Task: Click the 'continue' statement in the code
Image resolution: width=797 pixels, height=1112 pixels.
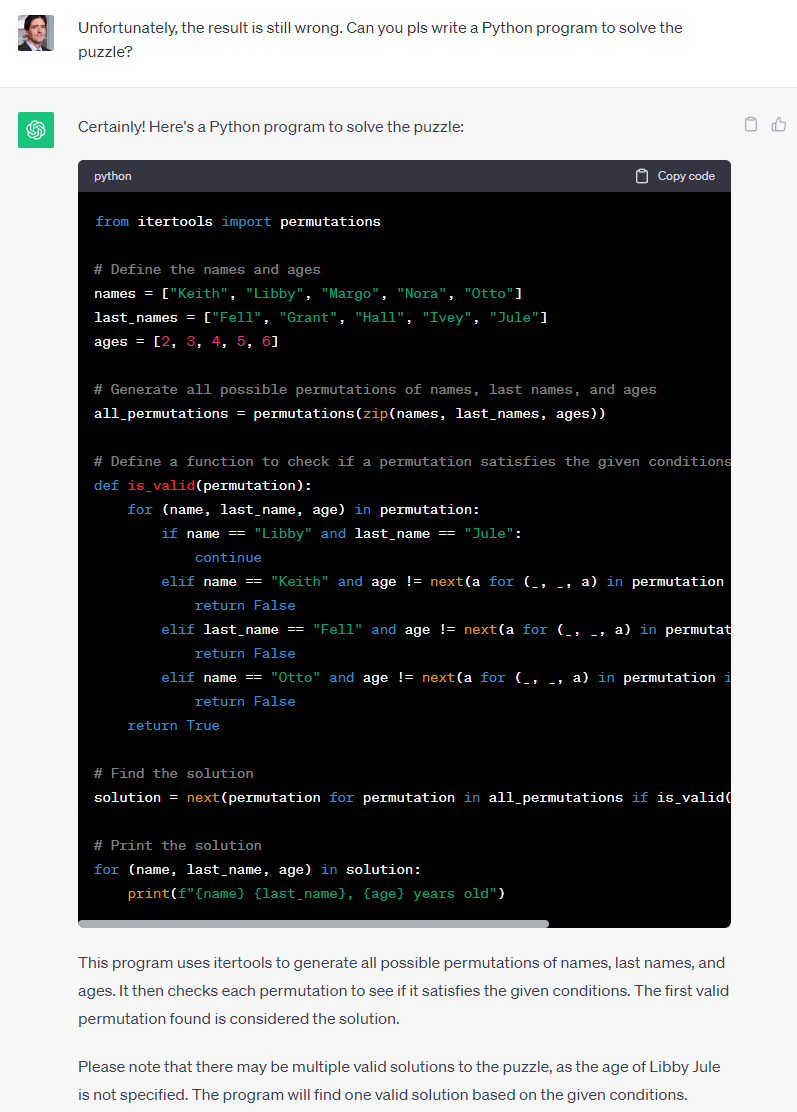Action: (x=228, y=557)
